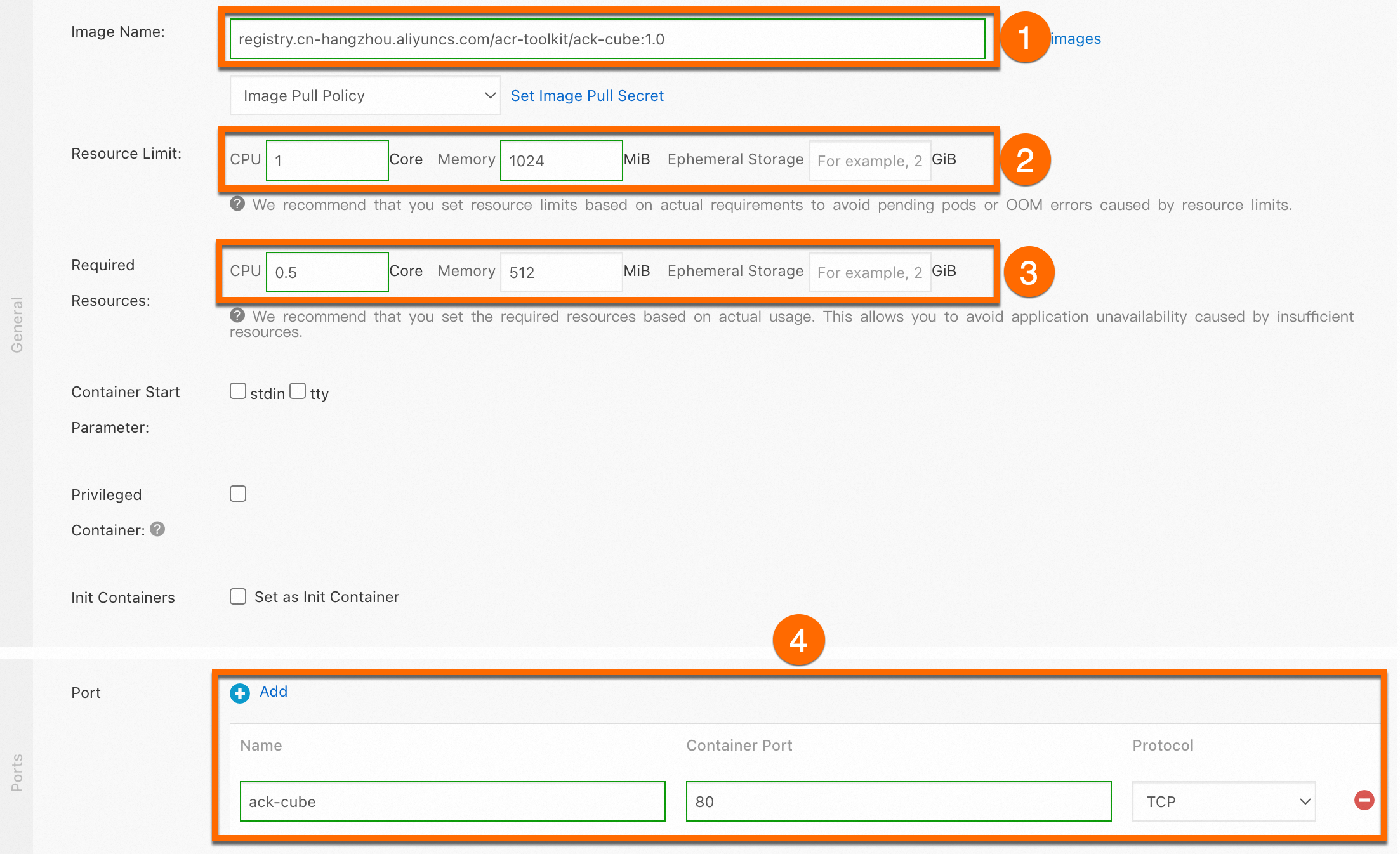This screenshot has height=854, width=1400.
Task: Click the port Name field ack-cube
Action: tap(452, 801)
